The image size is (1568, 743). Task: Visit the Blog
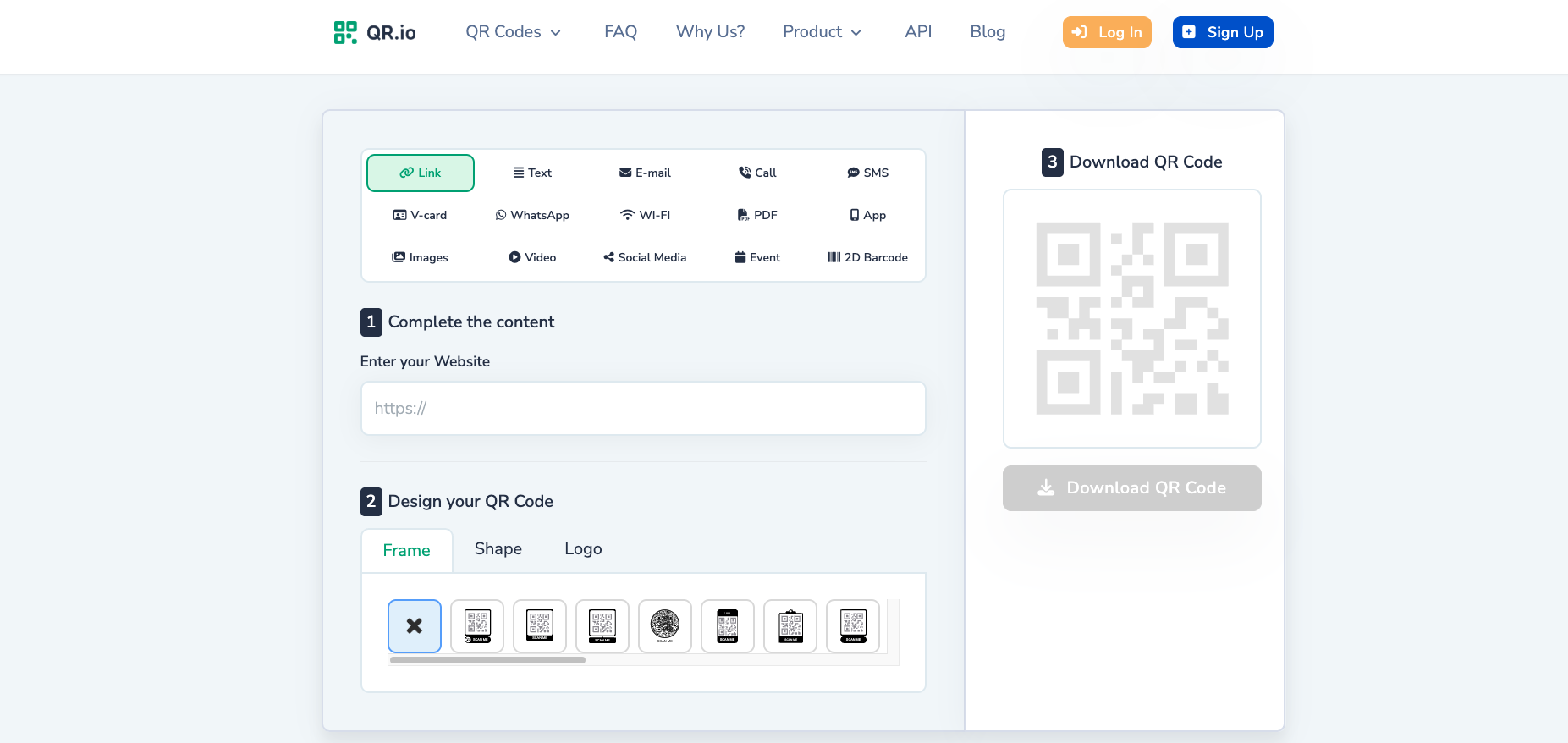988,32
